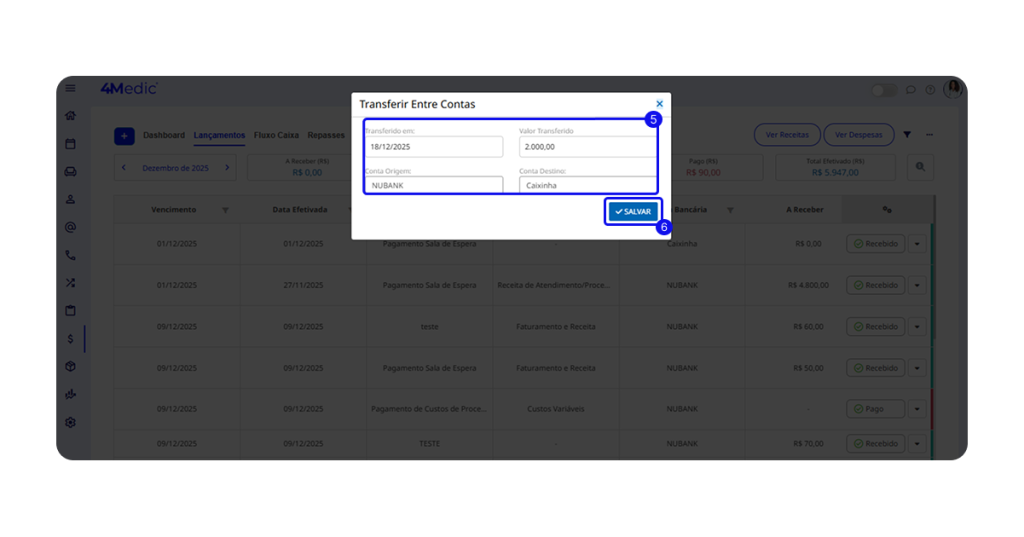Open the Conta Destino Caixinha dropdown
This screenshot has height=537, width=1024.
click(x=587, y=185)
